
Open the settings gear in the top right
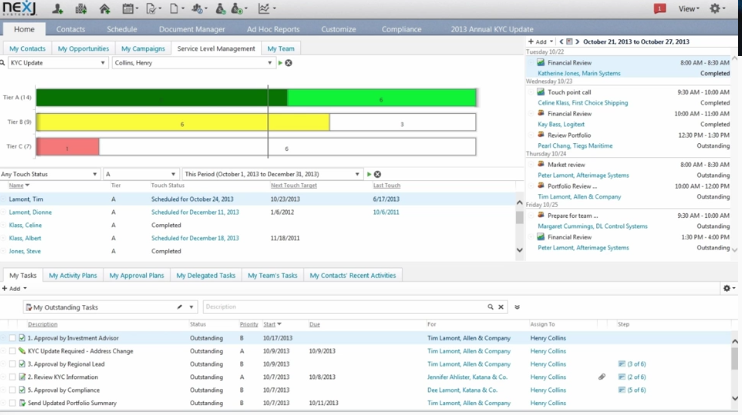(x=716, y=9)
